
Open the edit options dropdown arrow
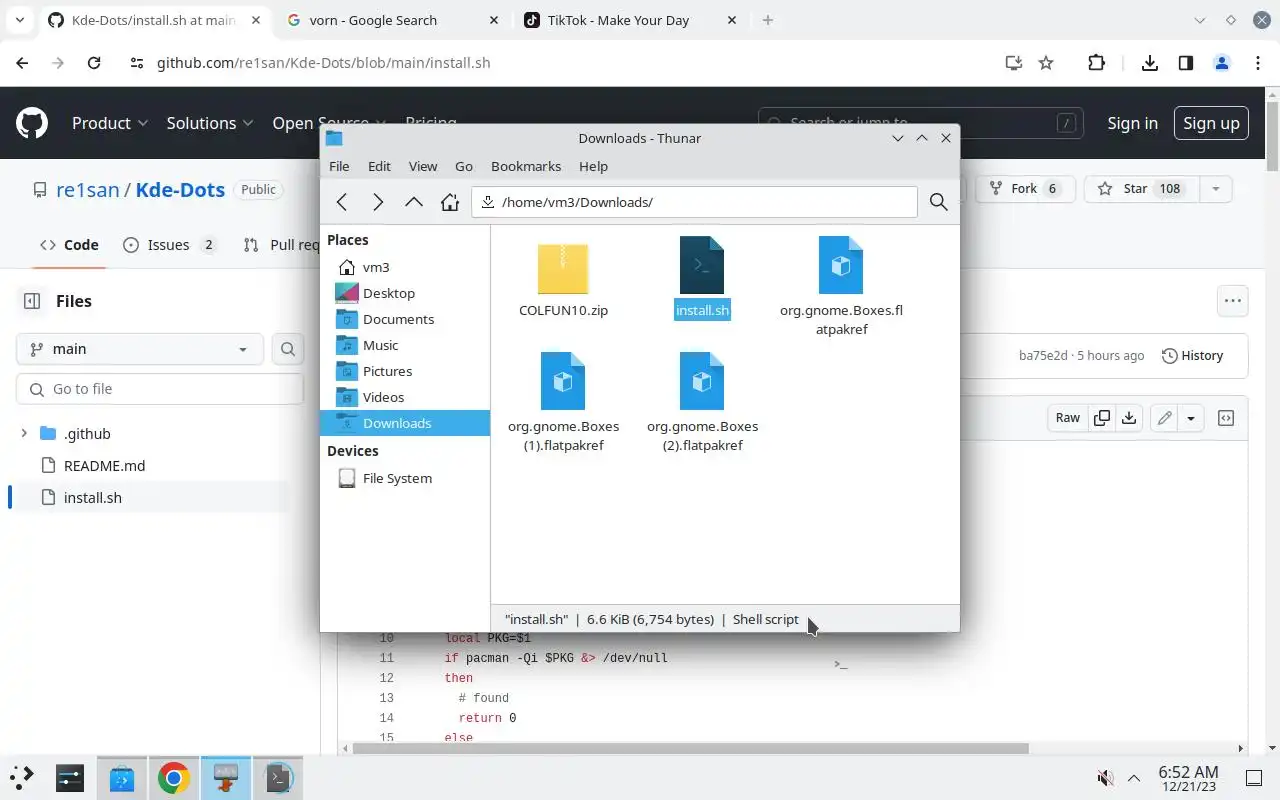pyautogui.click(x=1191, y=418)
